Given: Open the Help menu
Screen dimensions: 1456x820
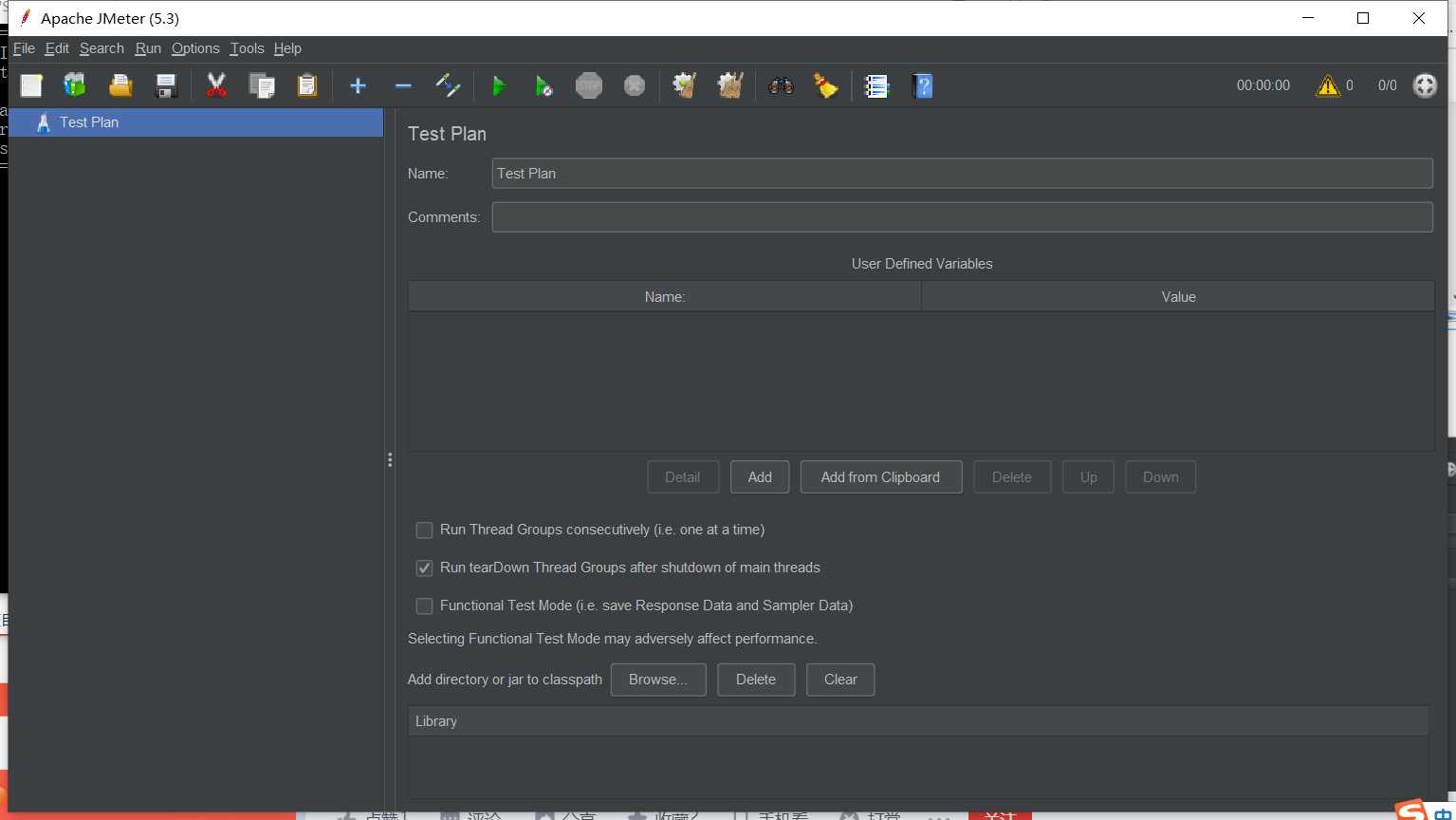Looking at the screenshot, I should 287,48.
